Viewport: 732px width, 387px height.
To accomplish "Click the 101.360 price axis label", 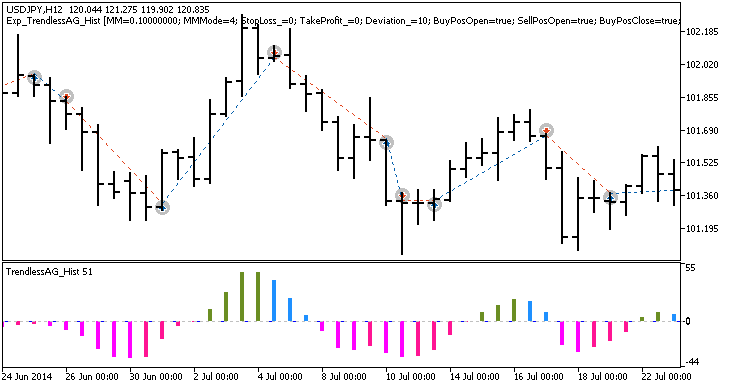I will [702, 195].
